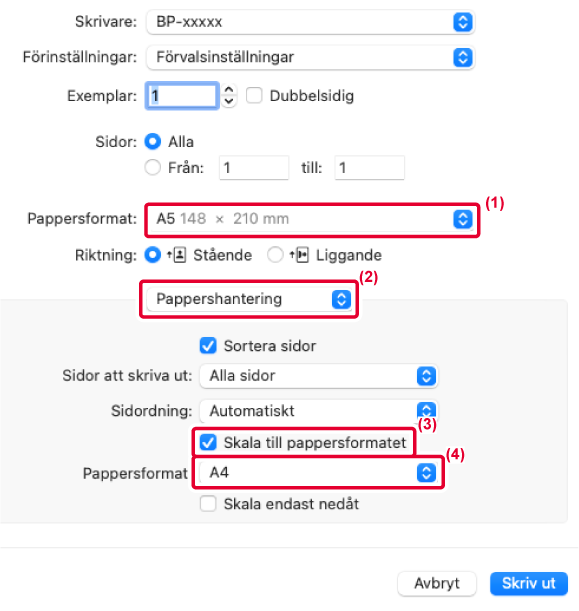Click the blue arrows on Alla sidor popup

426,376
